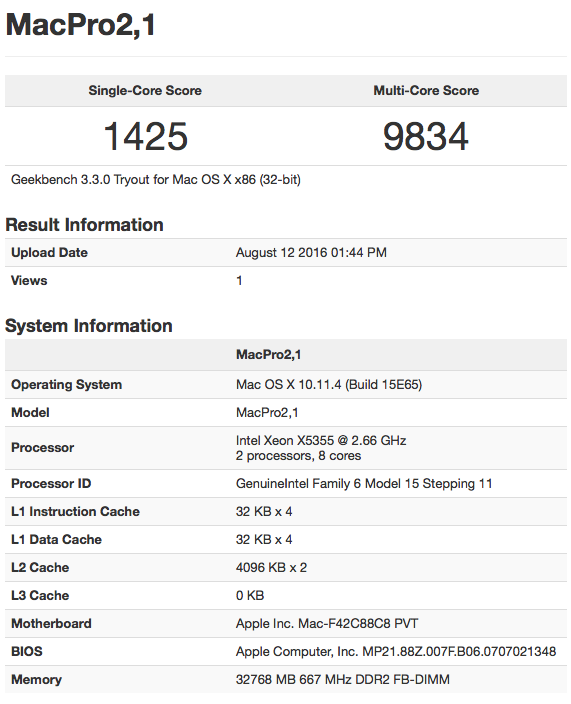Click the Processor ID GenuineIntel value
Screen dimensions: 571x704
(x=364, y=484)
